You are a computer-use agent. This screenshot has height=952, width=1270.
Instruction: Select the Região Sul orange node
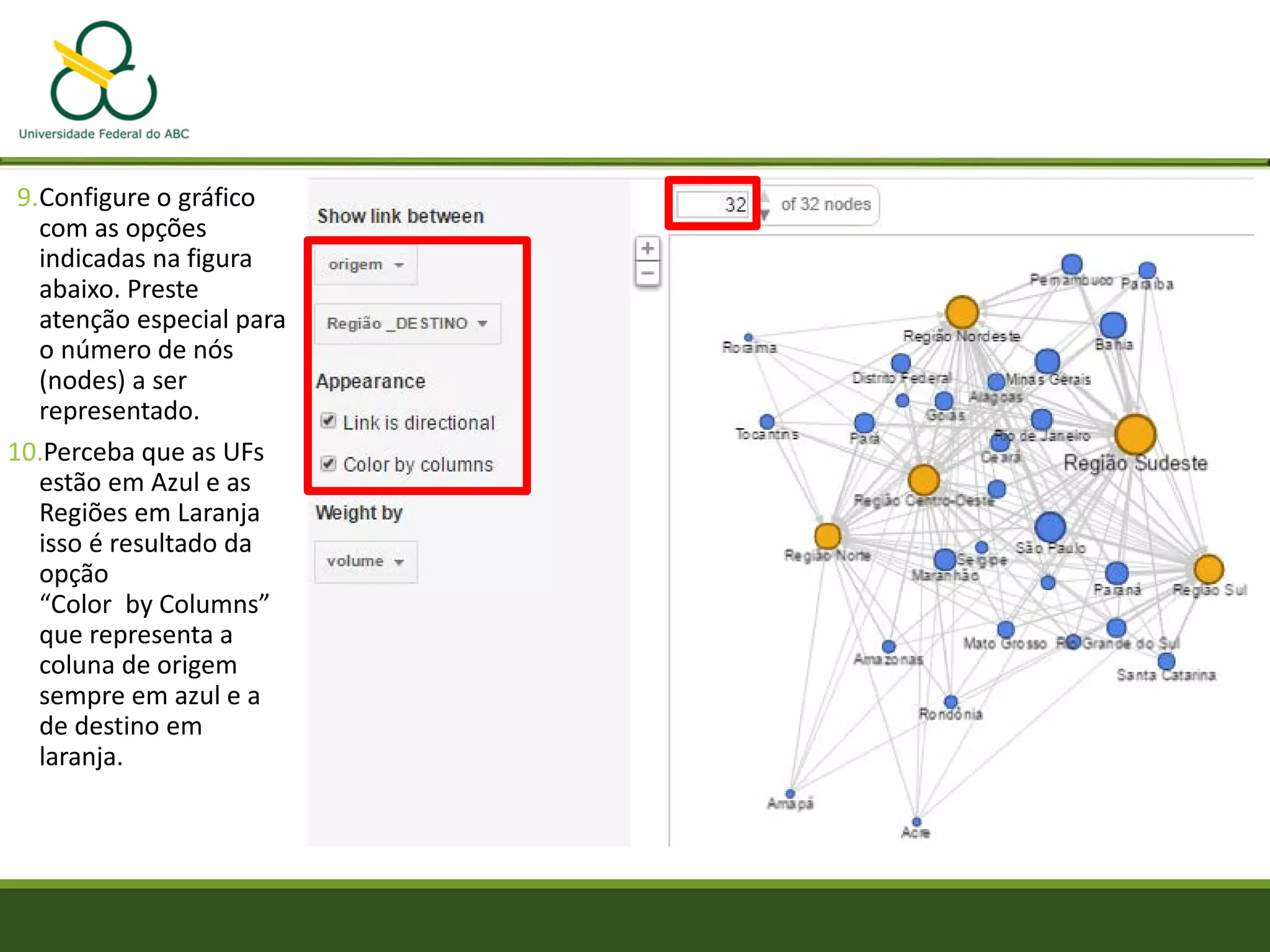(x=1208, y=568)
